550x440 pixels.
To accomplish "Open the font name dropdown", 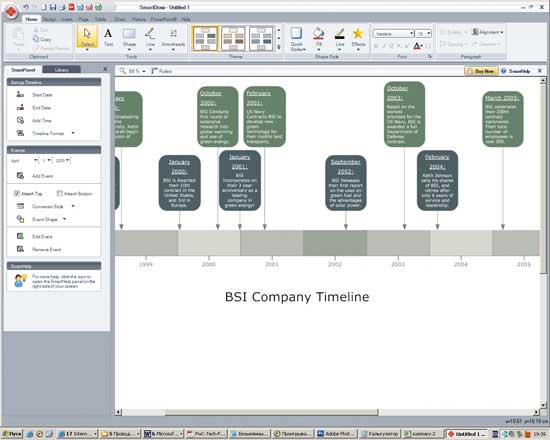I will click(x=411, y=33).
